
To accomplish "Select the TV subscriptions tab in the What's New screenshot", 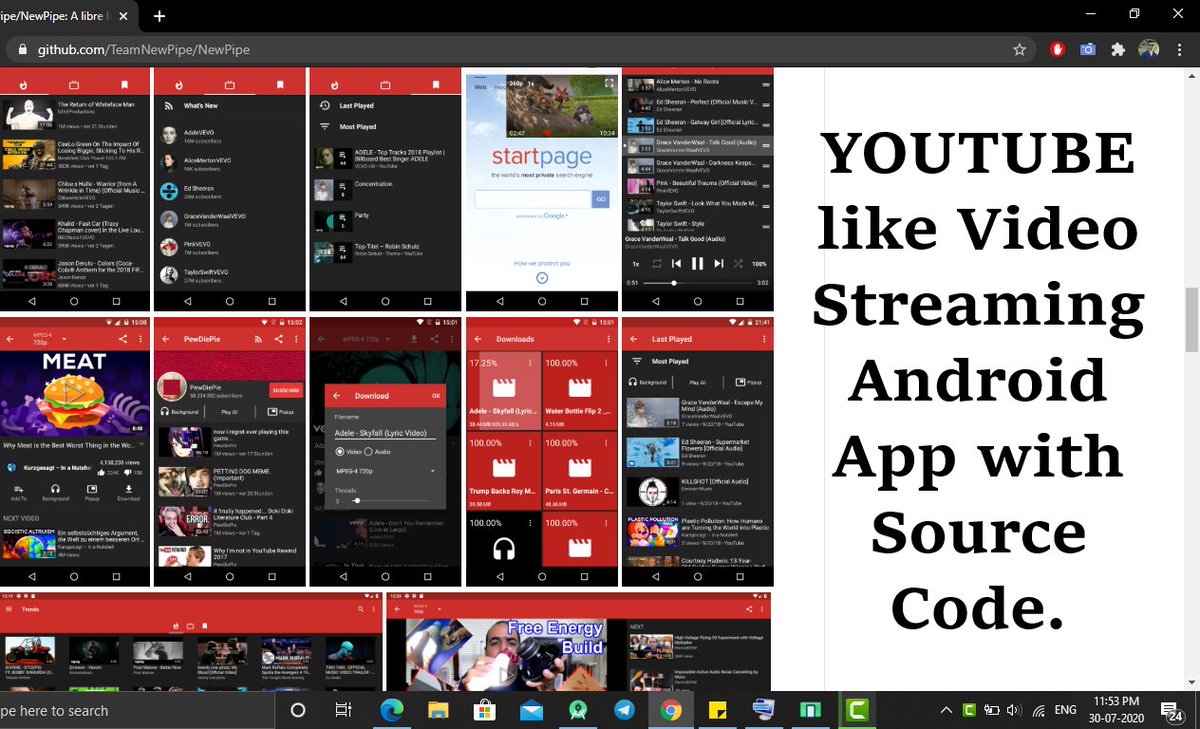I will 229,84.
